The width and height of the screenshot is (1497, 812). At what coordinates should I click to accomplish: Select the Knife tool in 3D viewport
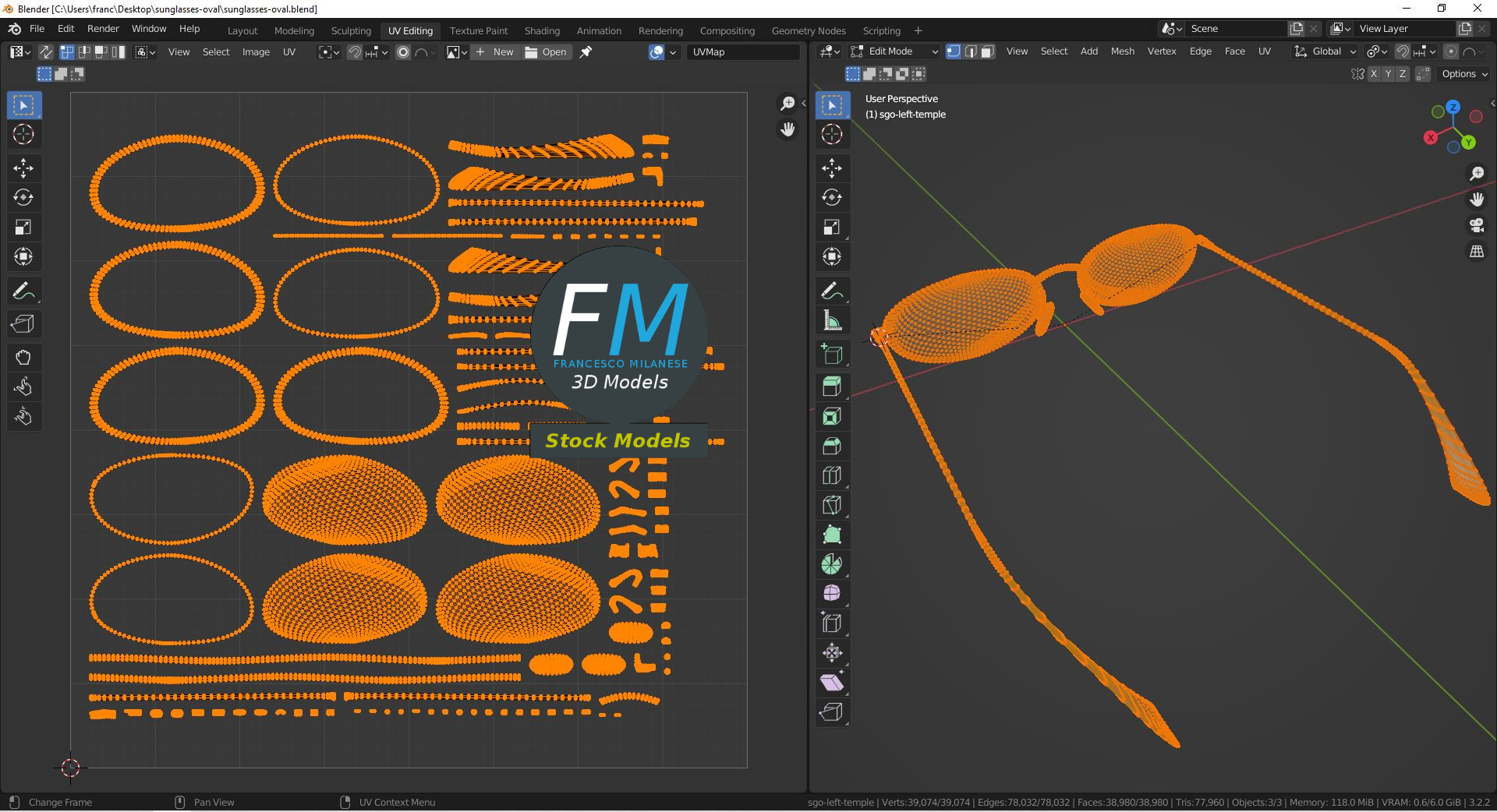click(x=831, y=505)
